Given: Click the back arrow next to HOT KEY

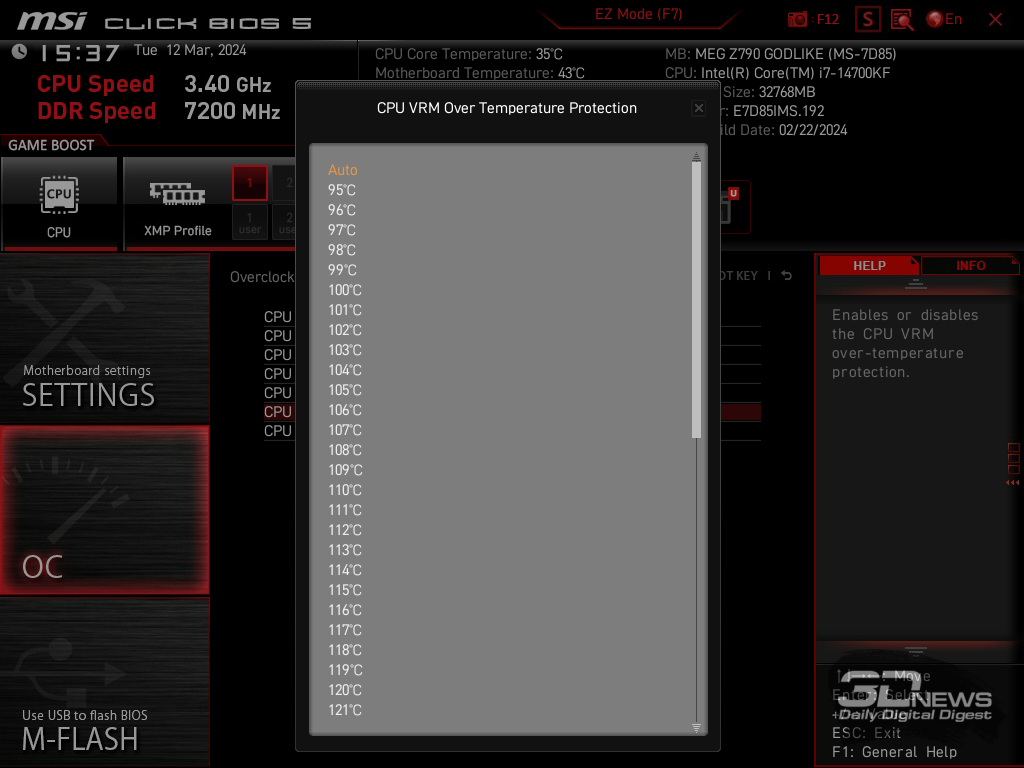Looking at the screenshot, I should tap(787, 276).
